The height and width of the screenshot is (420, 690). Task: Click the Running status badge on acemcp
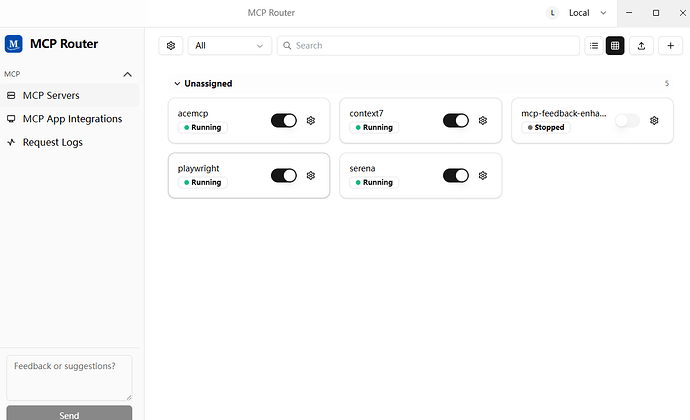[x=203, y=127]
